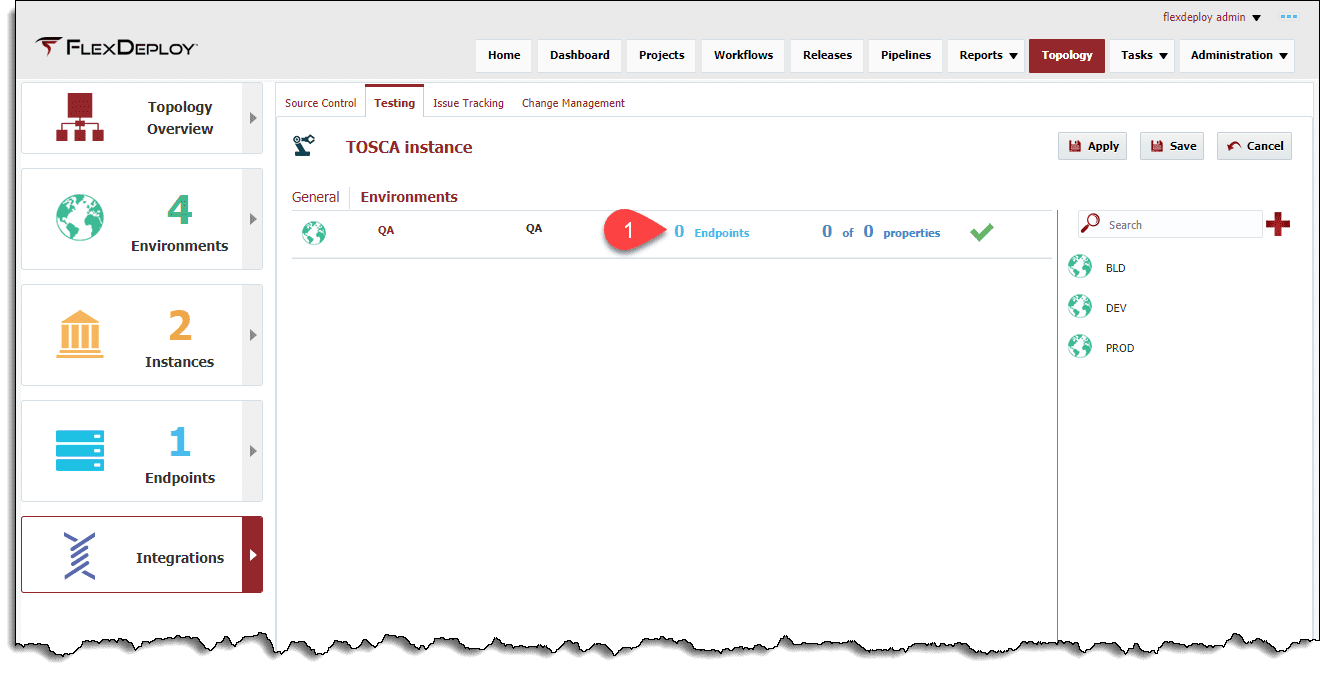Select the Topology menu item
Screen dimensions: 1320x678
[x=1067, y=55]
